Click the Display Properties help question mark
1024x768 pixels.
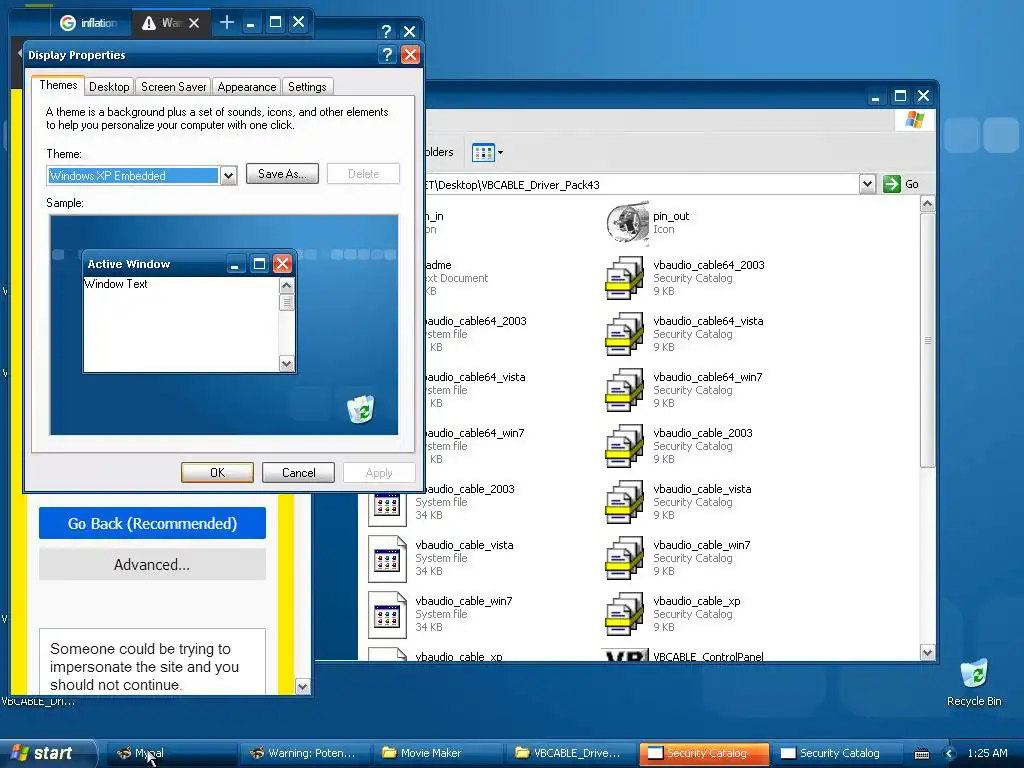point(387,55)
